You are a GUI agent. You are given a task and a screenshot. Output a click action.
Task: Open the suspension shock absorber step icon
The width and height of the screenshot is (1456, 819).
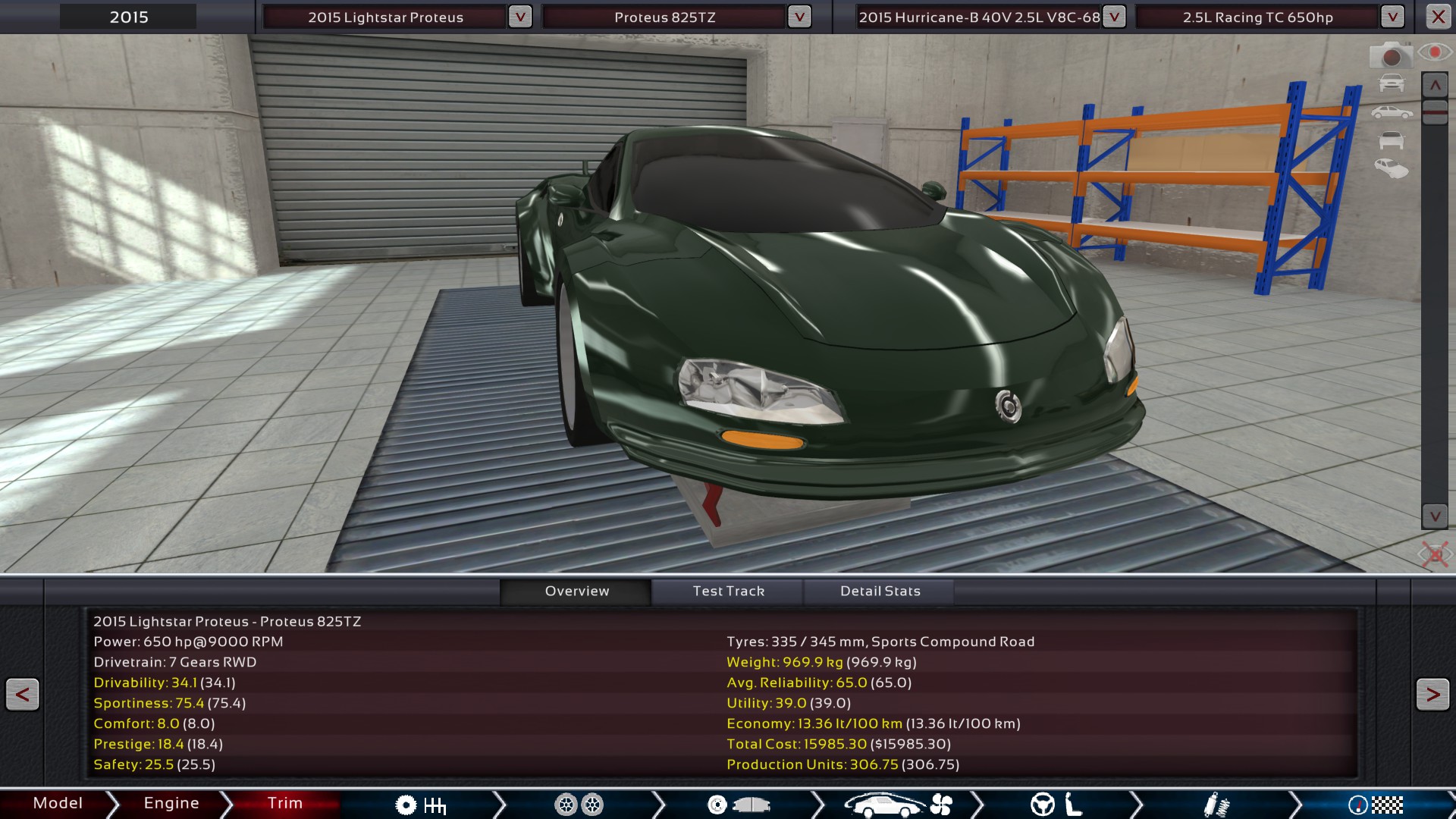point(1216,805)
